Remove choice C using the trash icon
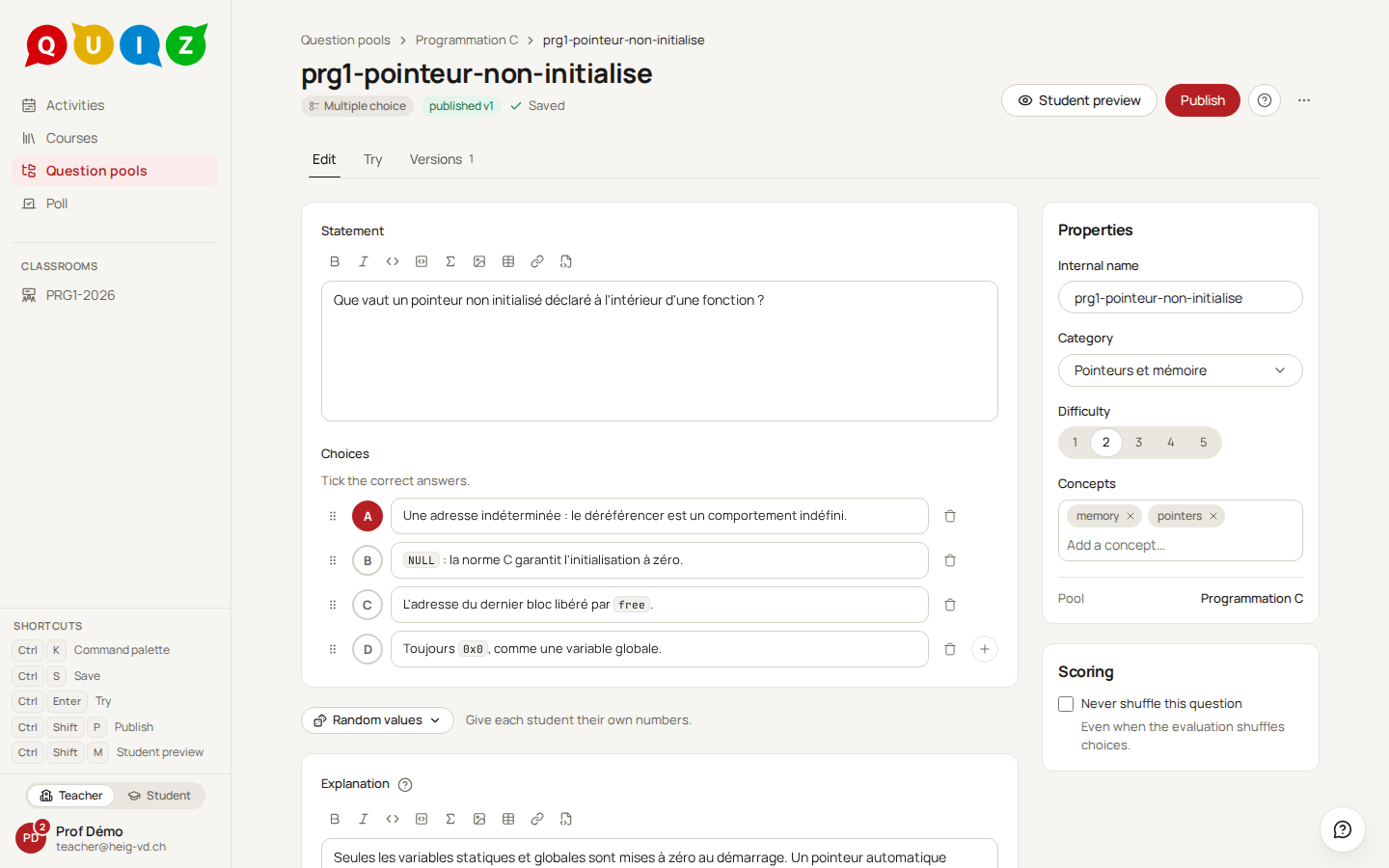The height and width of the screenshot is (868, 1389). click(950, 605)
